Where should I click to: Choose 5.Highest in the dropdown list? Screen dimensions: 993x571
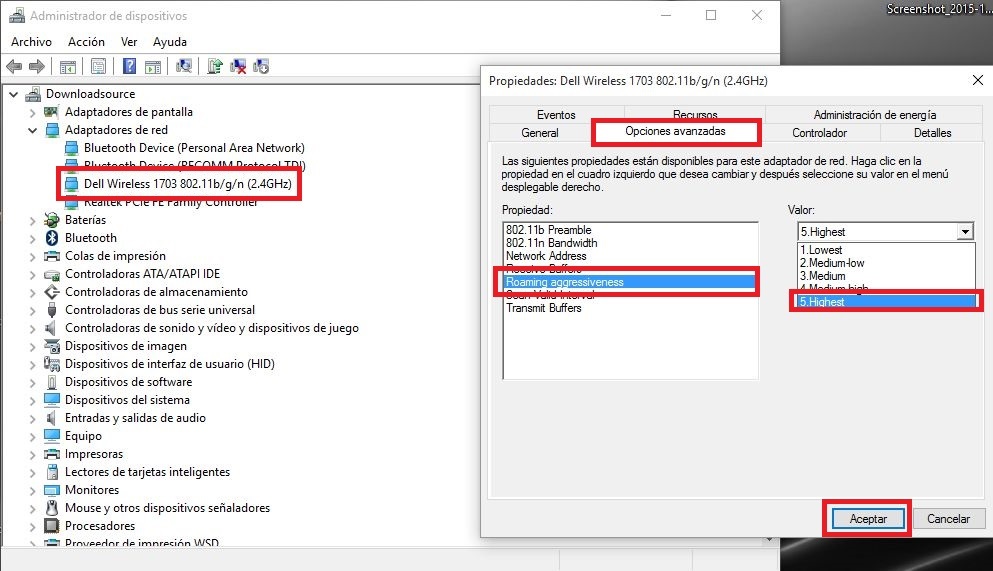click(886, 302)
